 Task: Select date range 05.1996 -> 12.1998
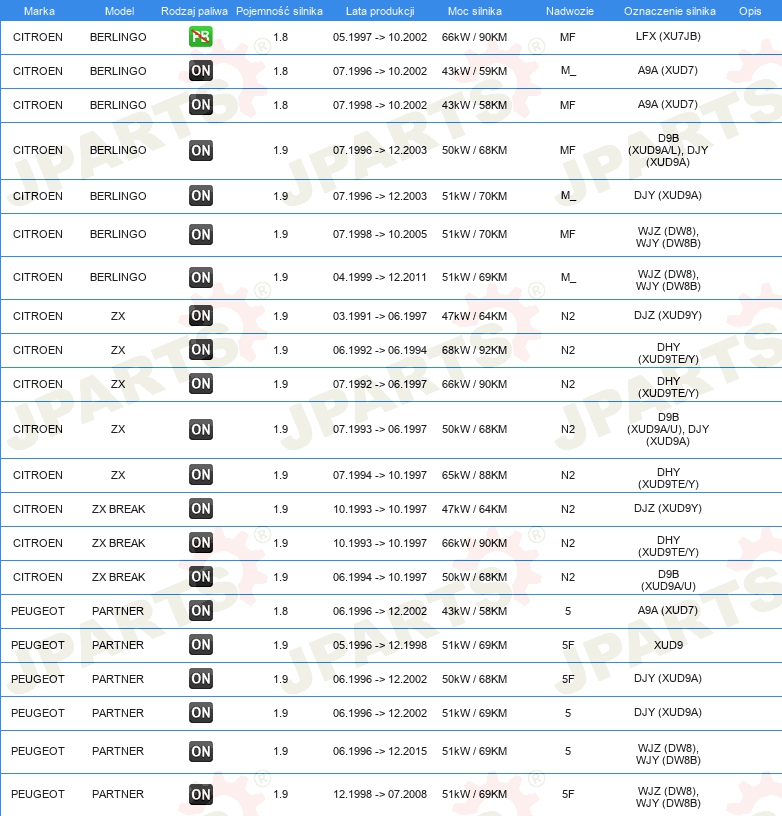(380, 645)
